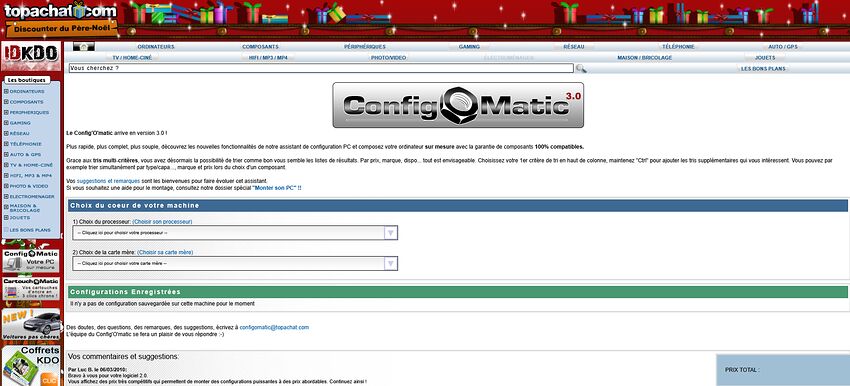The image size is (850, 386).
Task: Click the 'Cliquez ici pour choisir votre processeur' field
Action: click(235, 233)
